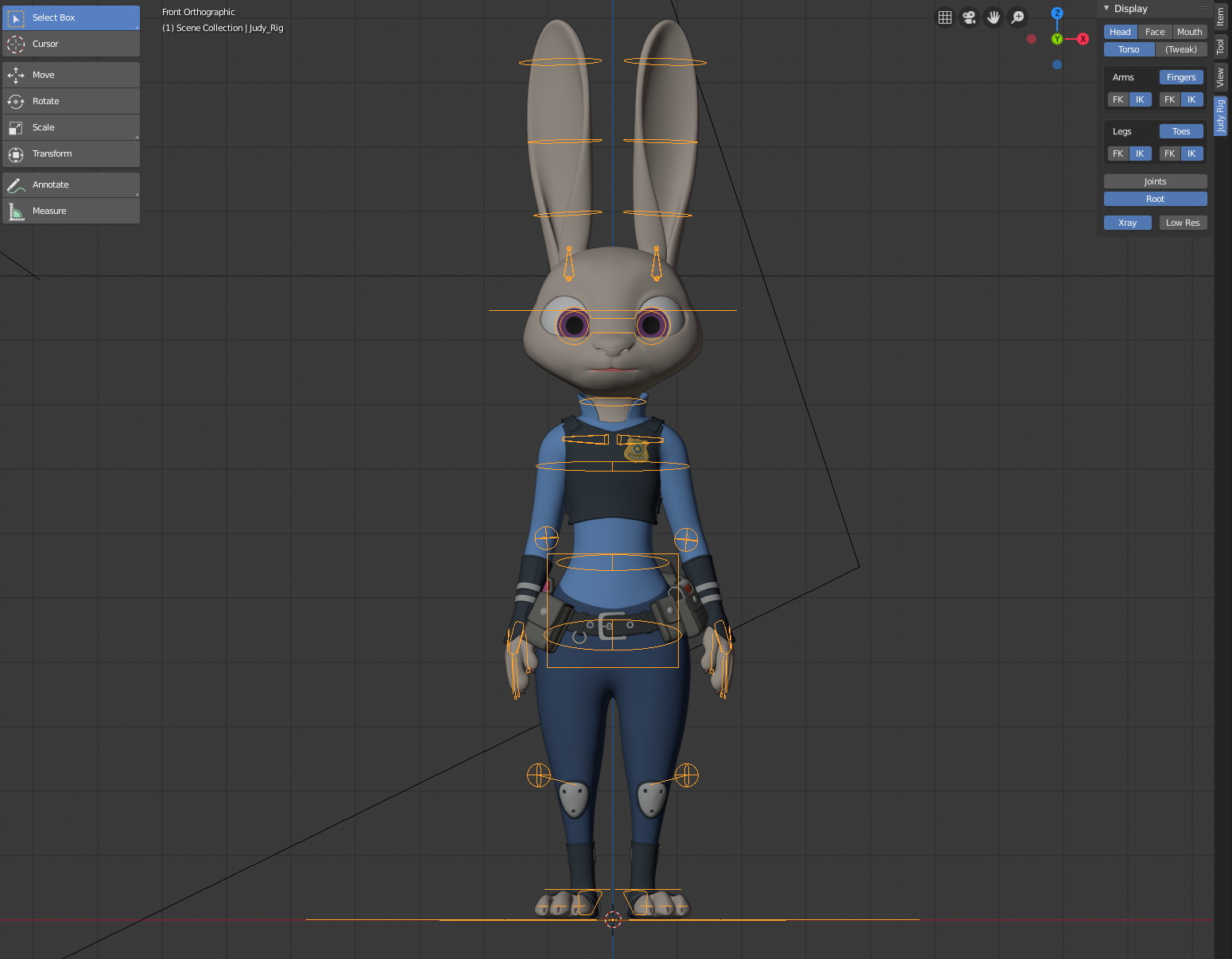Screen dimensions: 1232x959
Task: Switch to the Tool sidebar tab
Action: coord(1221,46)
